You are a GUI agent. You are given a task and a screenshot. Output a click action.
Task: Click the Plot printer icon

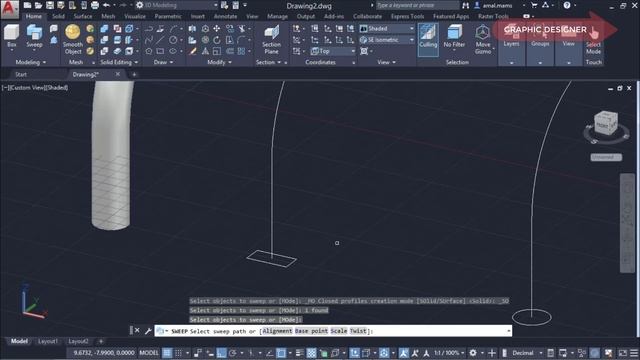click(x=95, y=5)
